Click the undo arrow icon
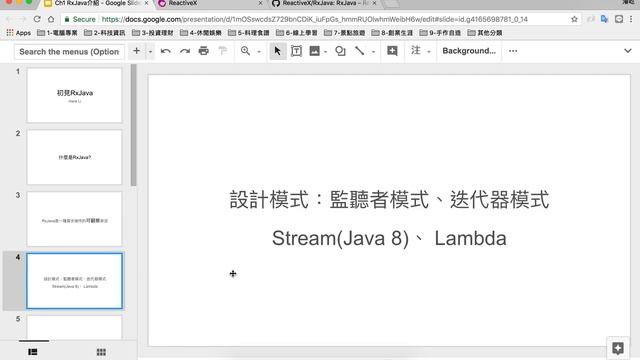640x360 pixels. (x=166, y=51)
